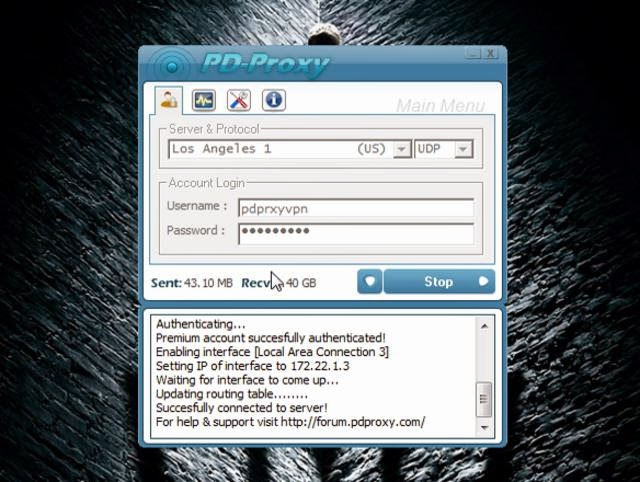
Task: Open the settings tools tab icon
Action: pos(239,100)
